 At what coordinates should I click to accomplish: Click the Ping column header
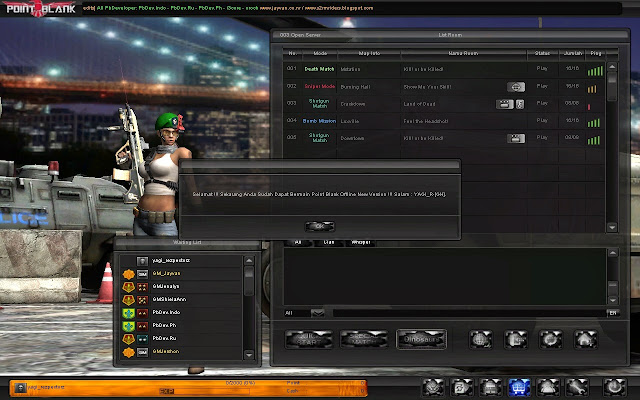coord(596,53)
